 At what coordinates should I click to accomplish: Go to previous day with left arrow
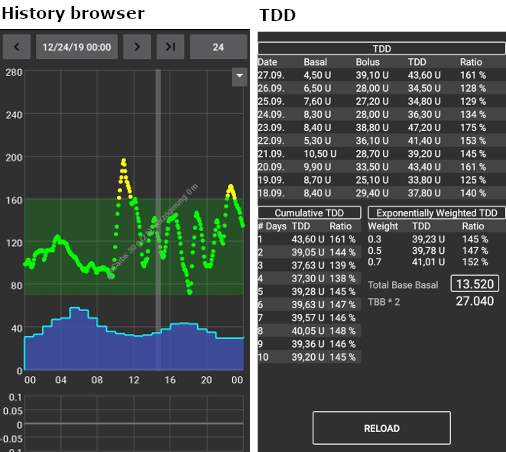[x=17, y=47]
